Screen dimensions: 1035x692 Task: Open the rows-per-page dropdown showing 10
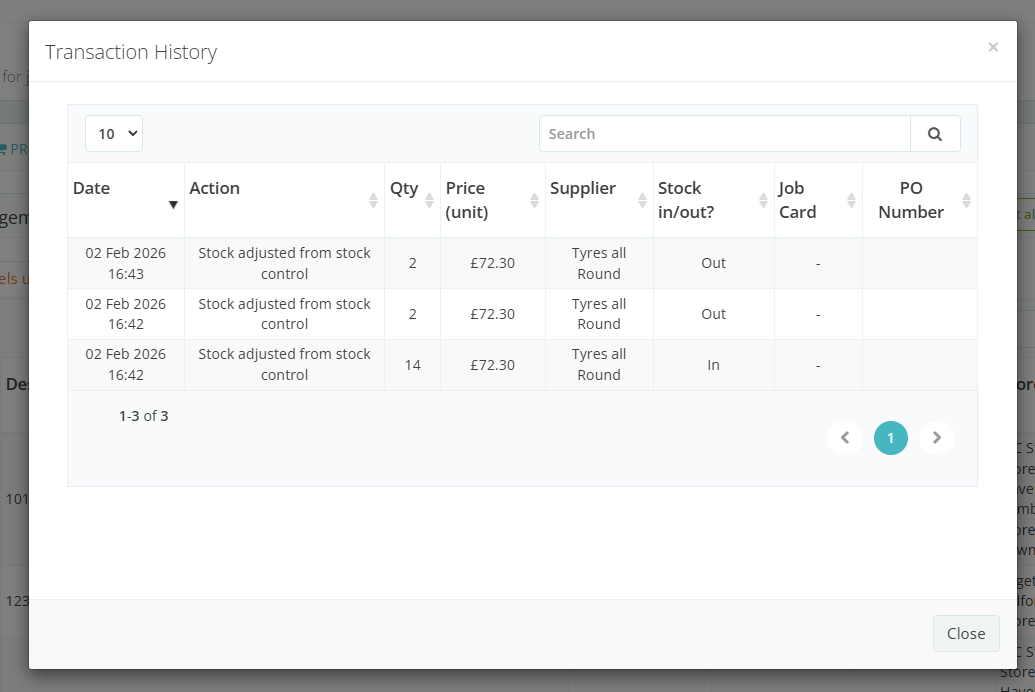[114, 134]
